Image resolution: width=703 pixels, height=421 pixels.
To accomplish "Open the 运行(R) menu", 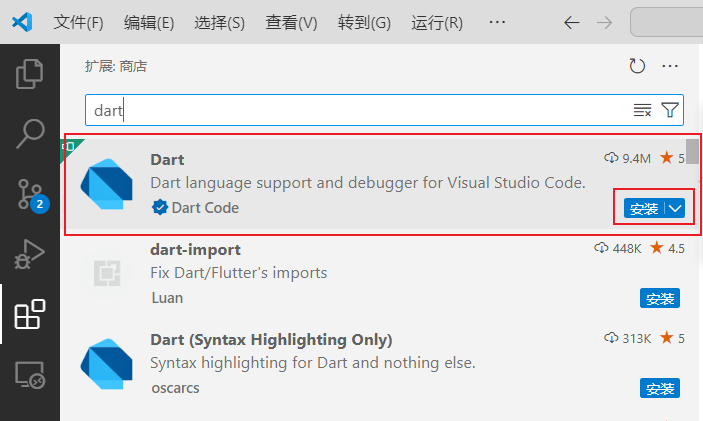I will pyautogui.click(x=437, y=22).
